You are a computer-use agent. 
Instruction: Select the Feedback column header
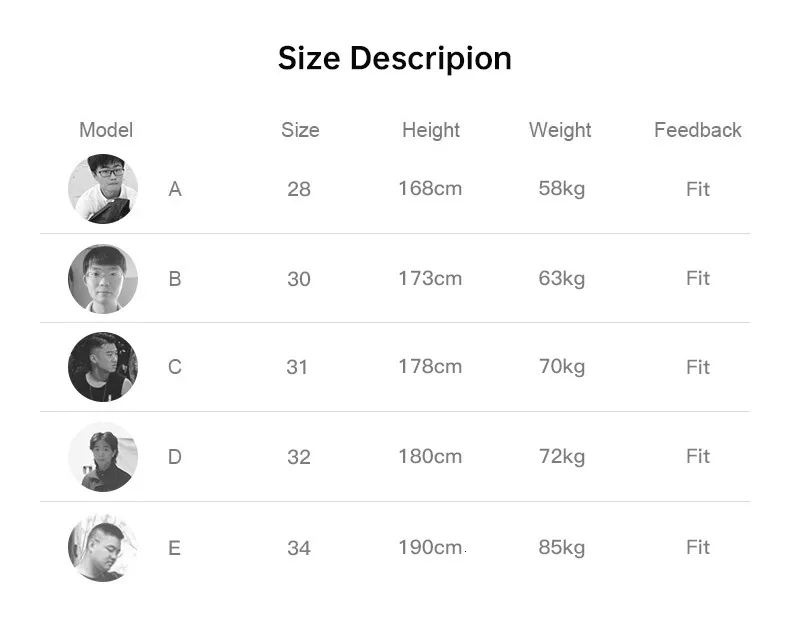pos(698,130)
